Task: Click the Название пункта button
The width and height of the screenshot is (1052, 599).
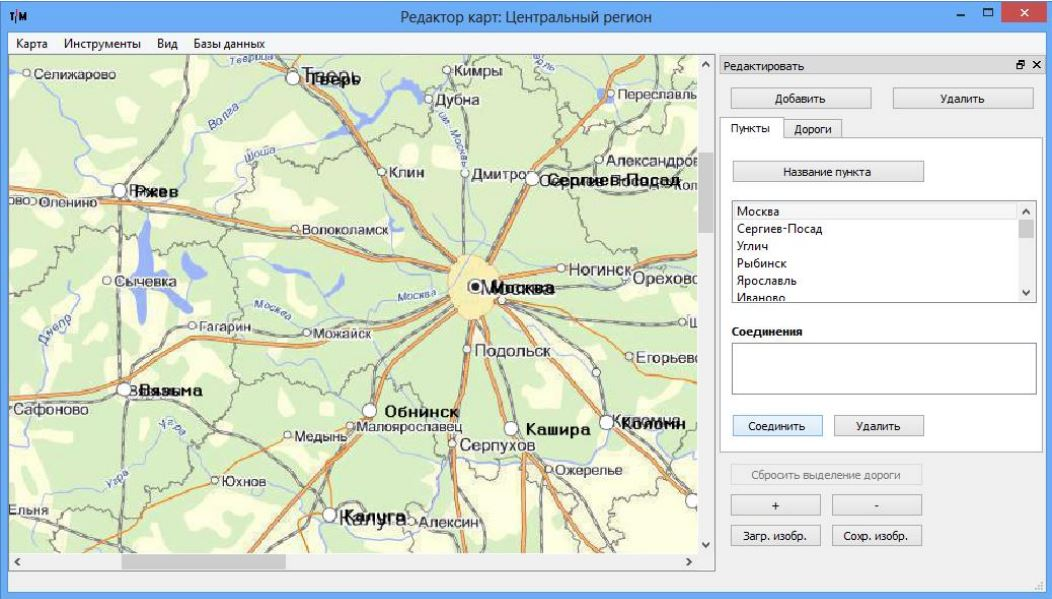Action: click(x=827, y=171)
